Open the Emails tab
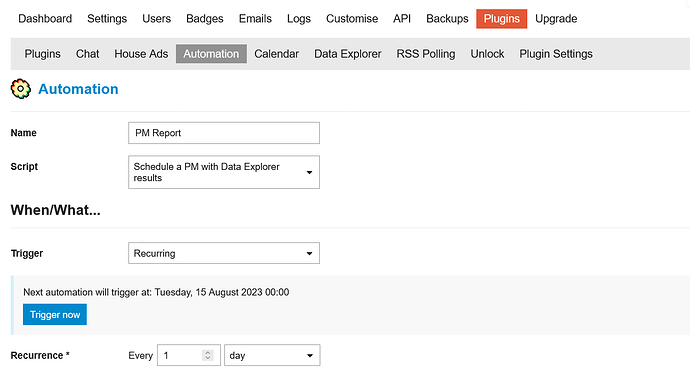Screen dimensions: 690x368 coord(255,18)
